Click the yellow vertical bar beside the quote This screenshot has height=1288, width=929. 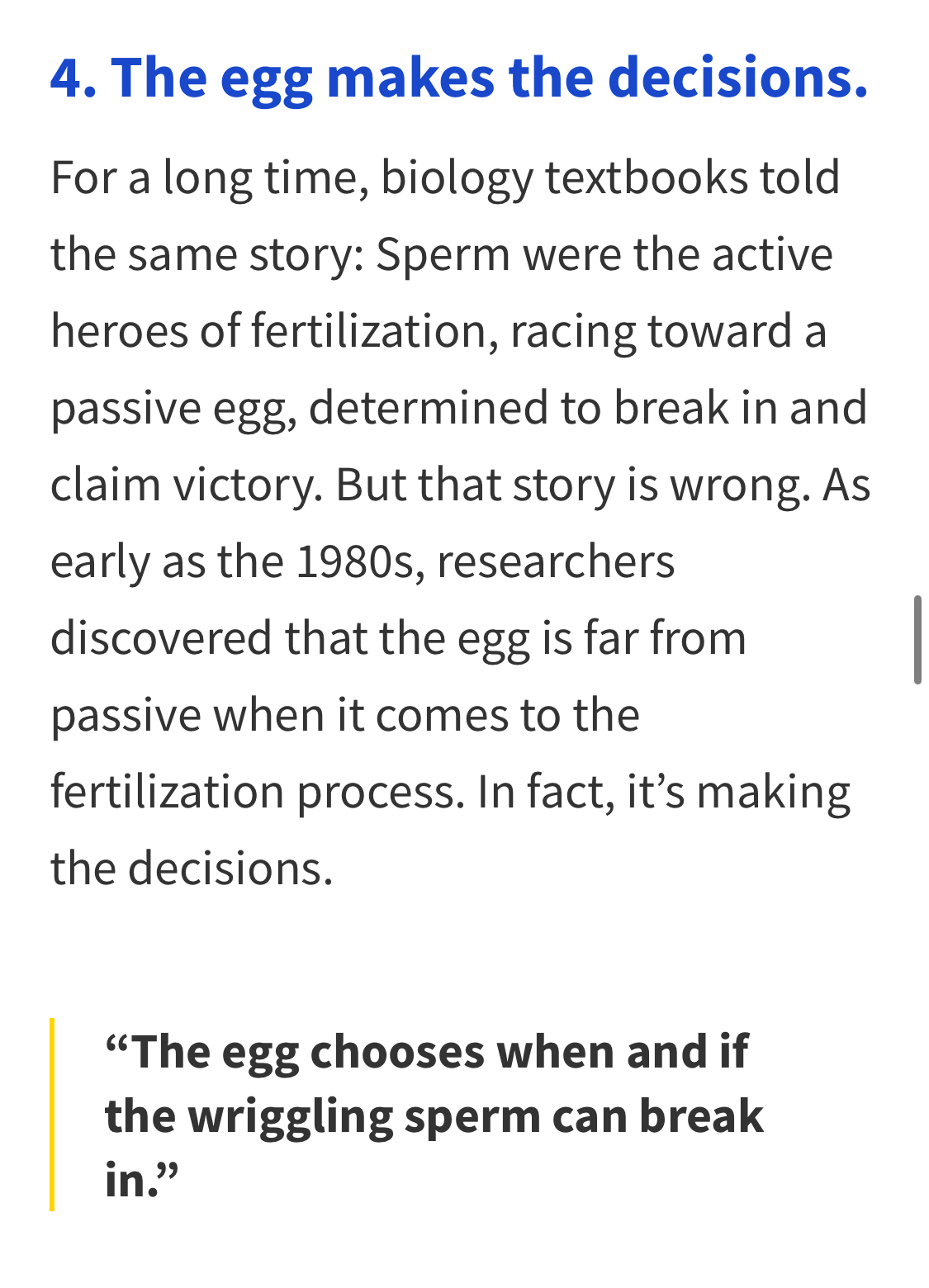coord(52,1114)
